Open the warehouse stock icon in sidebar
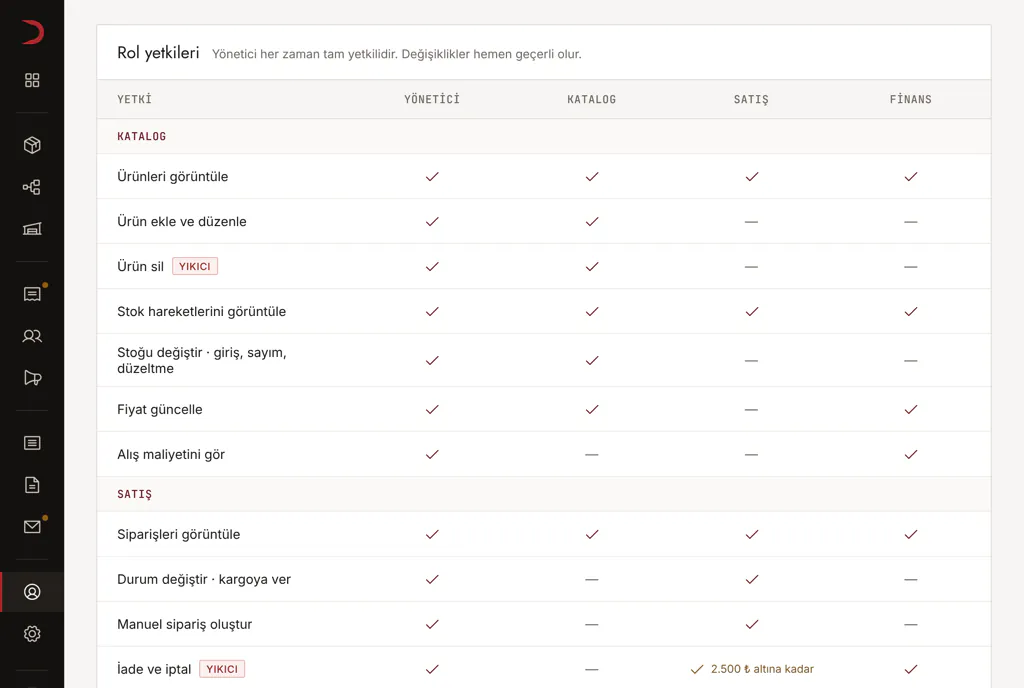Viewport: 1024px width, 688px height. coord(32,228)
